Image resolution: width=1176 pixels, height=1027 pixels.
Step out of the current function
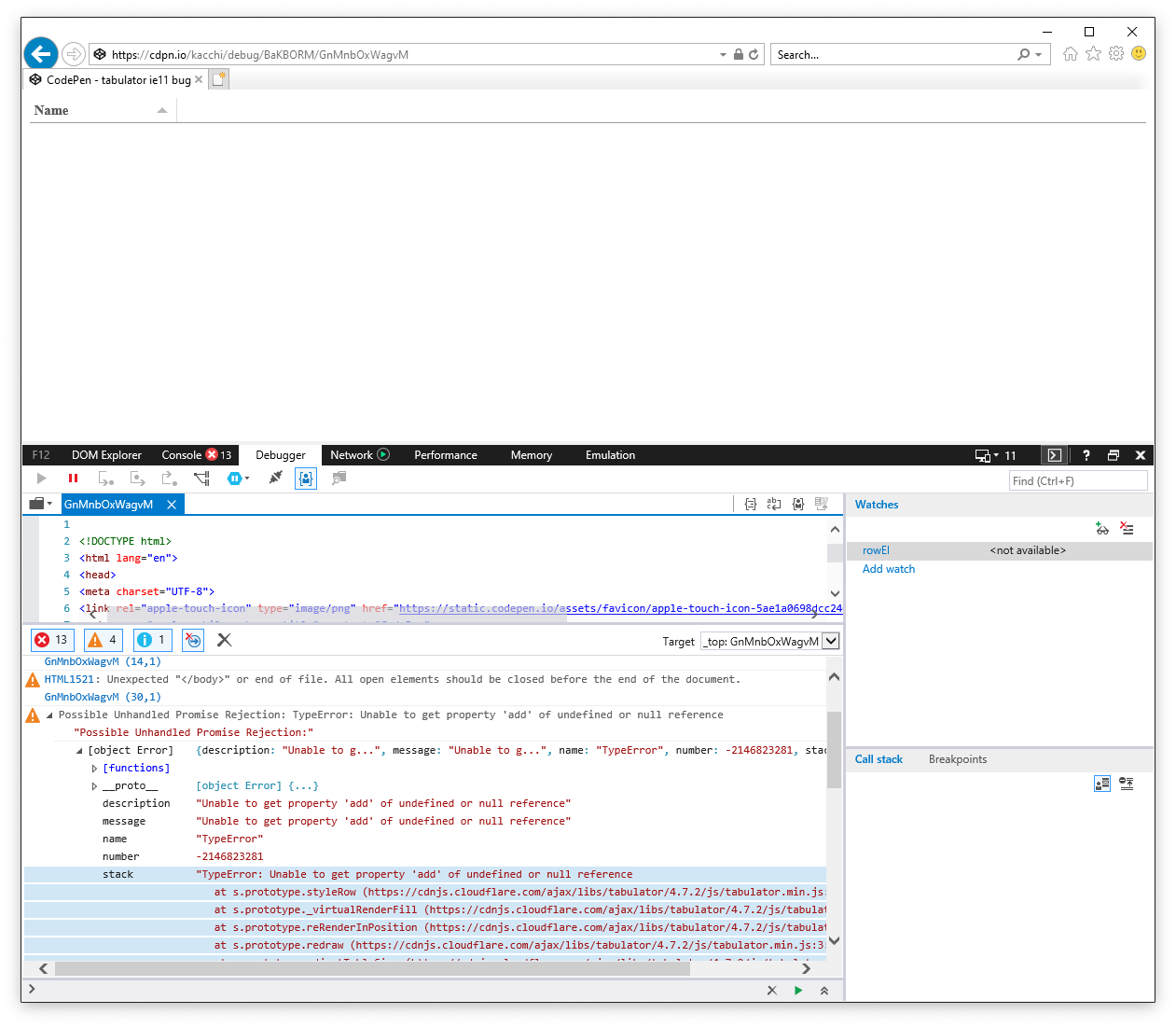pos(169,478)
